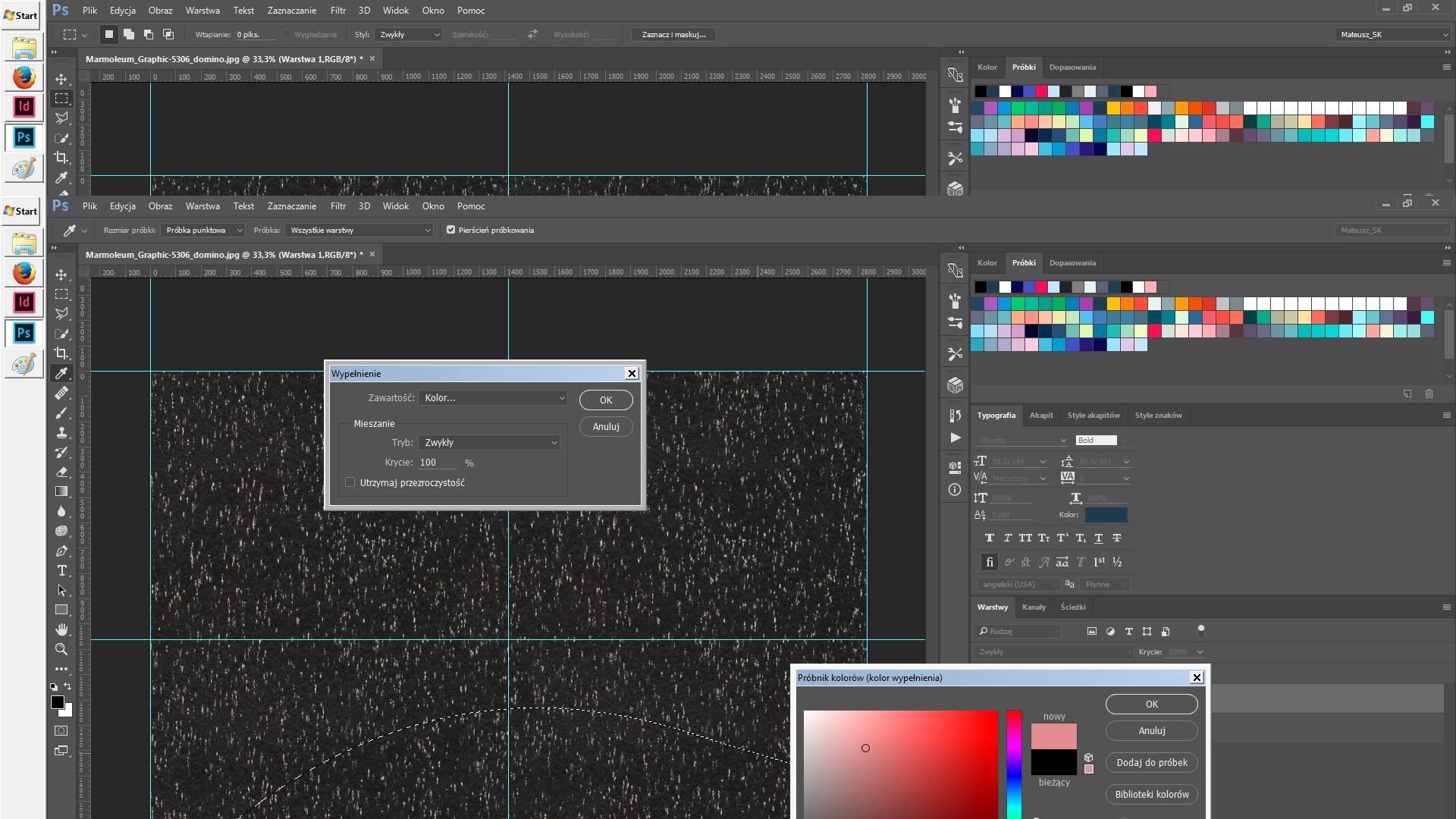The height and width of the screenshot is (819, 1456).
Task: Open the Style akapitów tab
Action: pos(1093,416)
